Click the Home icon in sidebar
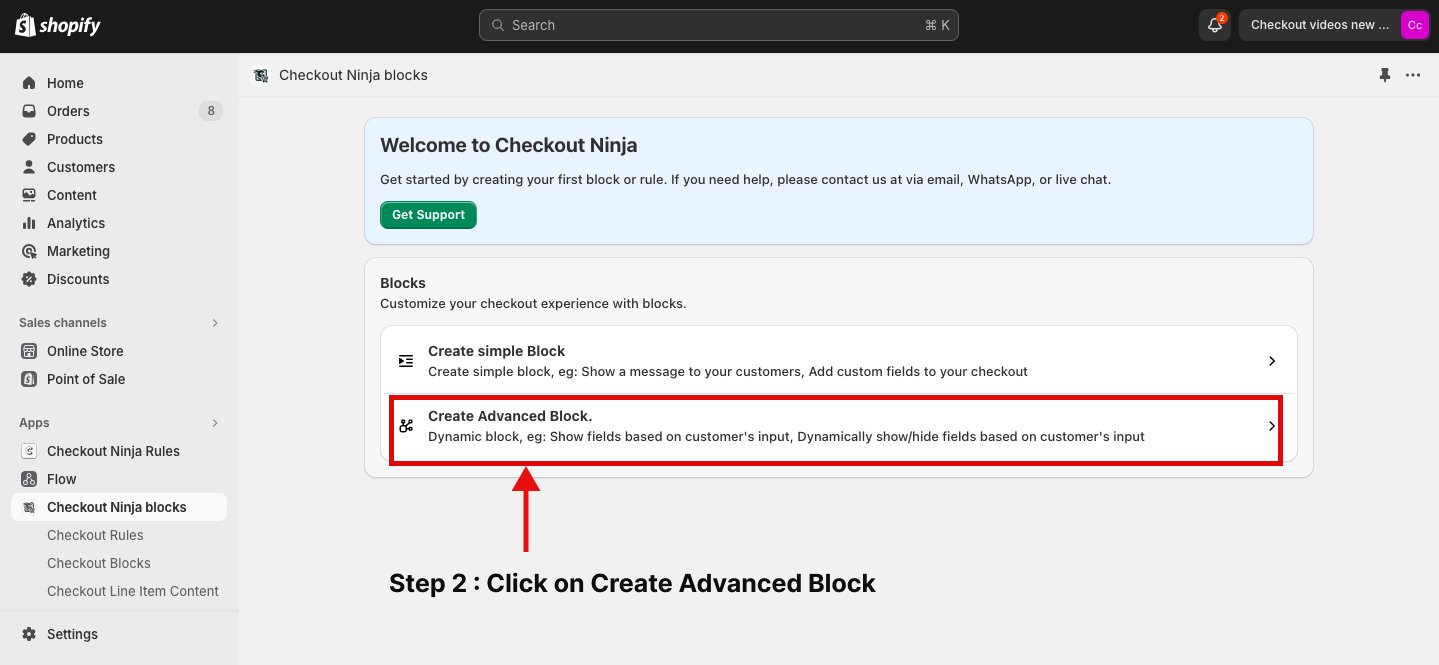Screen dimensions: 1439x665 point(29,83)
